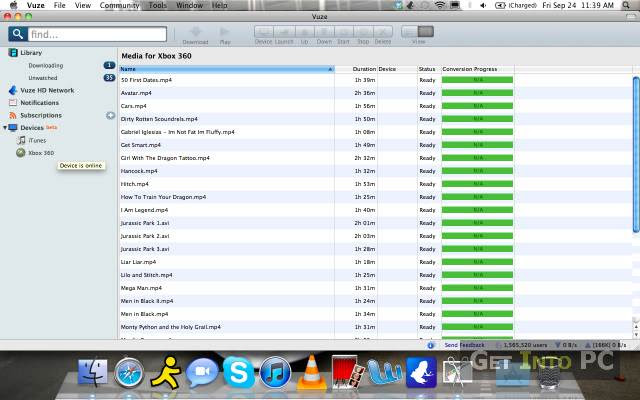Viewport: 640px width, 400px height.
Task: Open Notifications in the sidebar
Action: (x=40, y=103)
